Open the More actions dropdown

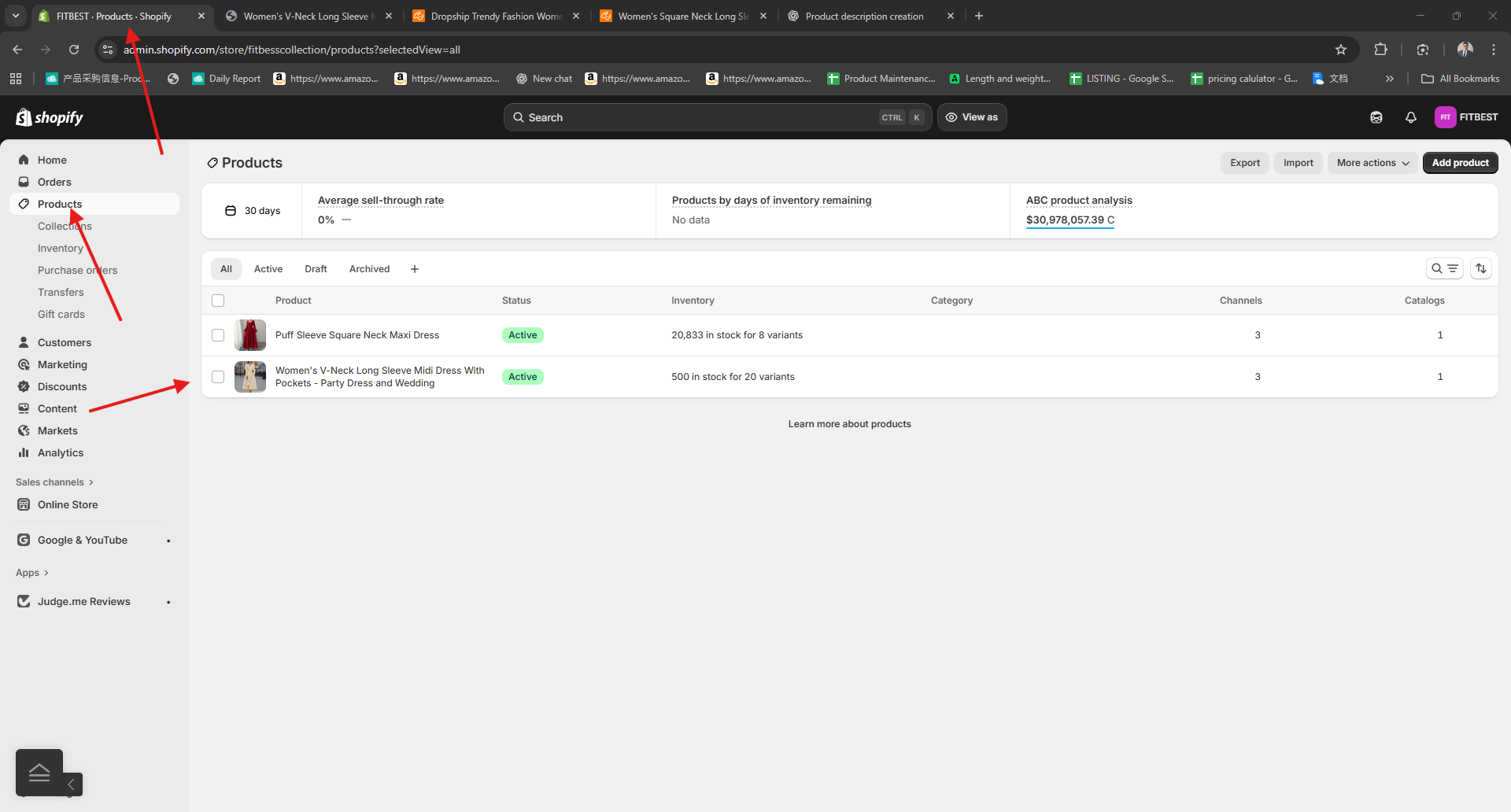coord(1372,163)
